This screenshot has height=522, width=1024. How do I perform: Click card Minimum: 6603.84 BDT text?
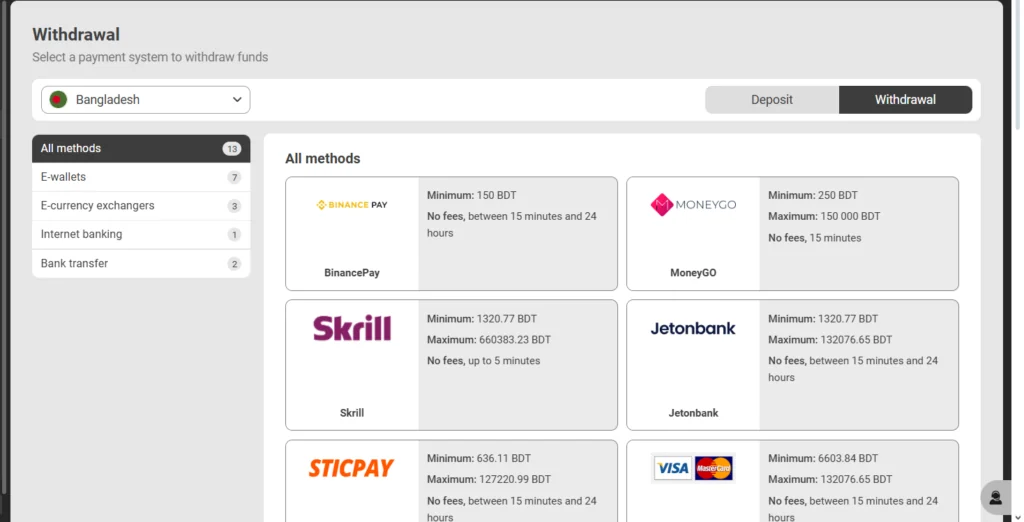click(x=823, y=459)
